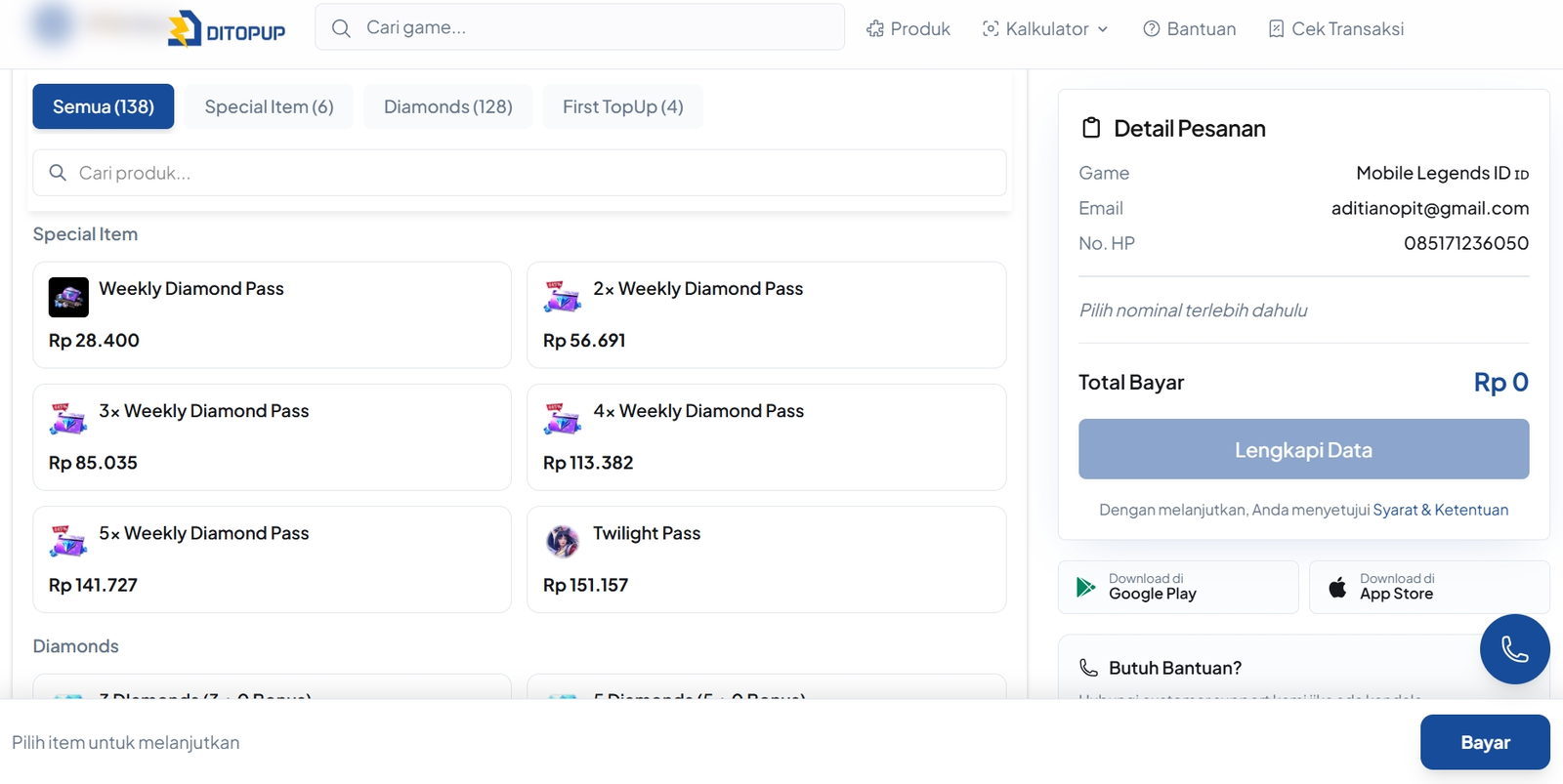Click the Weekly Diamond Pass item icon

coord(68,298)
